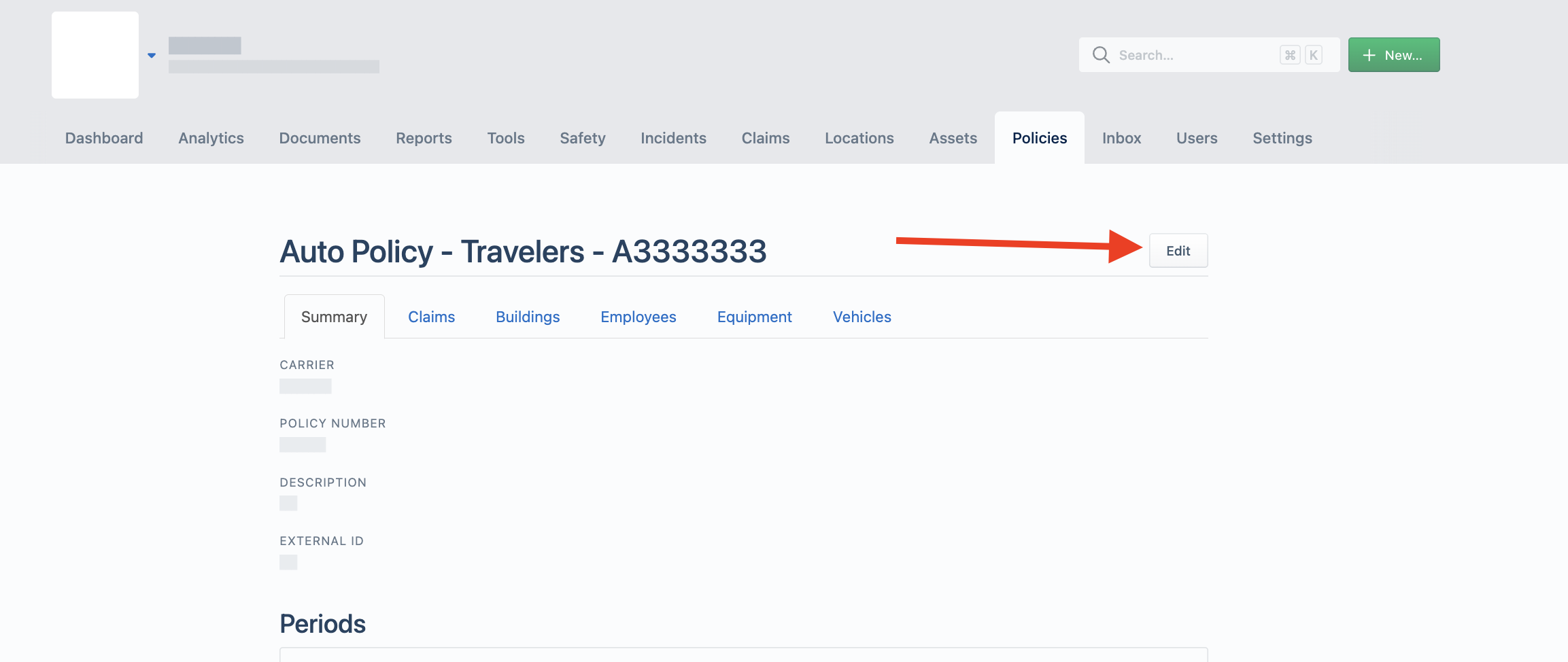The width and height of the screenshot is (1568, 662).
Task: Click the search magnifier icon
Action: 1101,55
